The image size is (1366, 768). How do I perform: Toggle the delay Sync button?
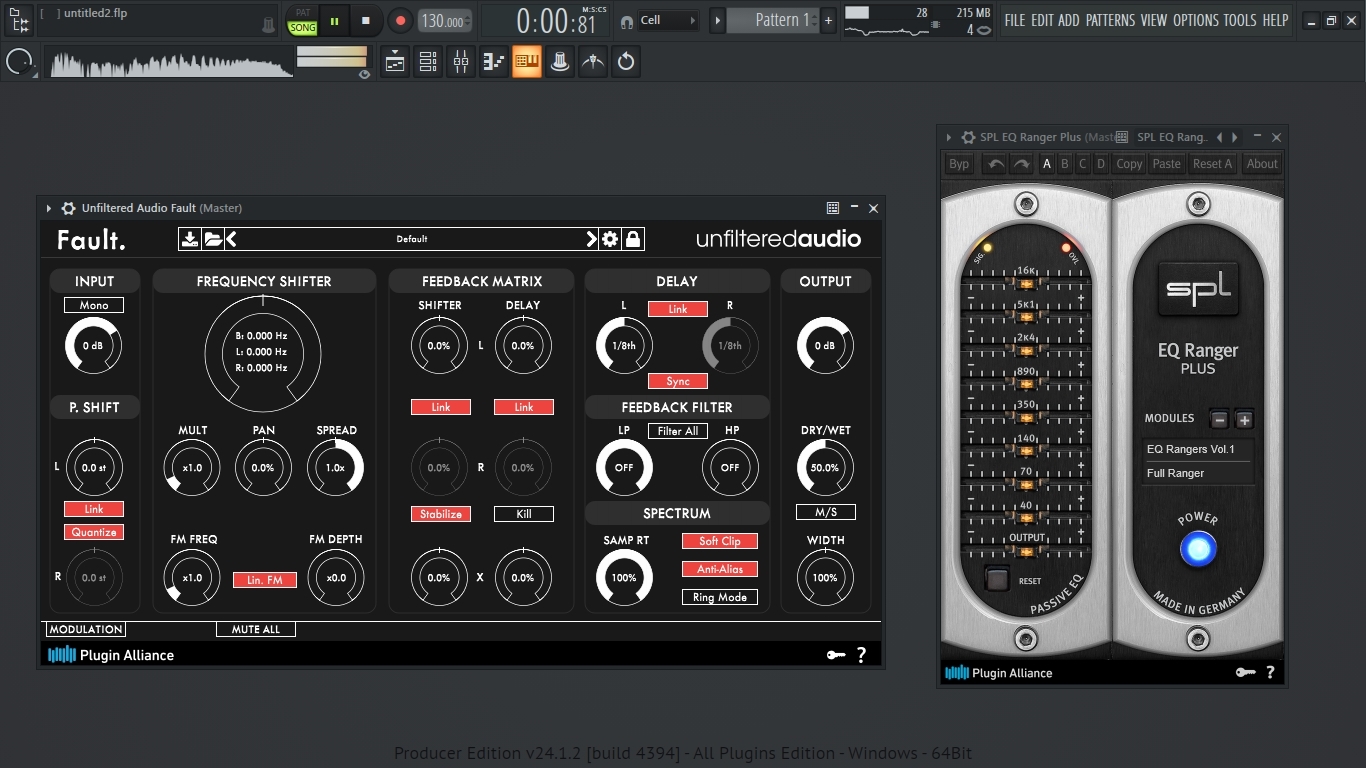(678, 381)
